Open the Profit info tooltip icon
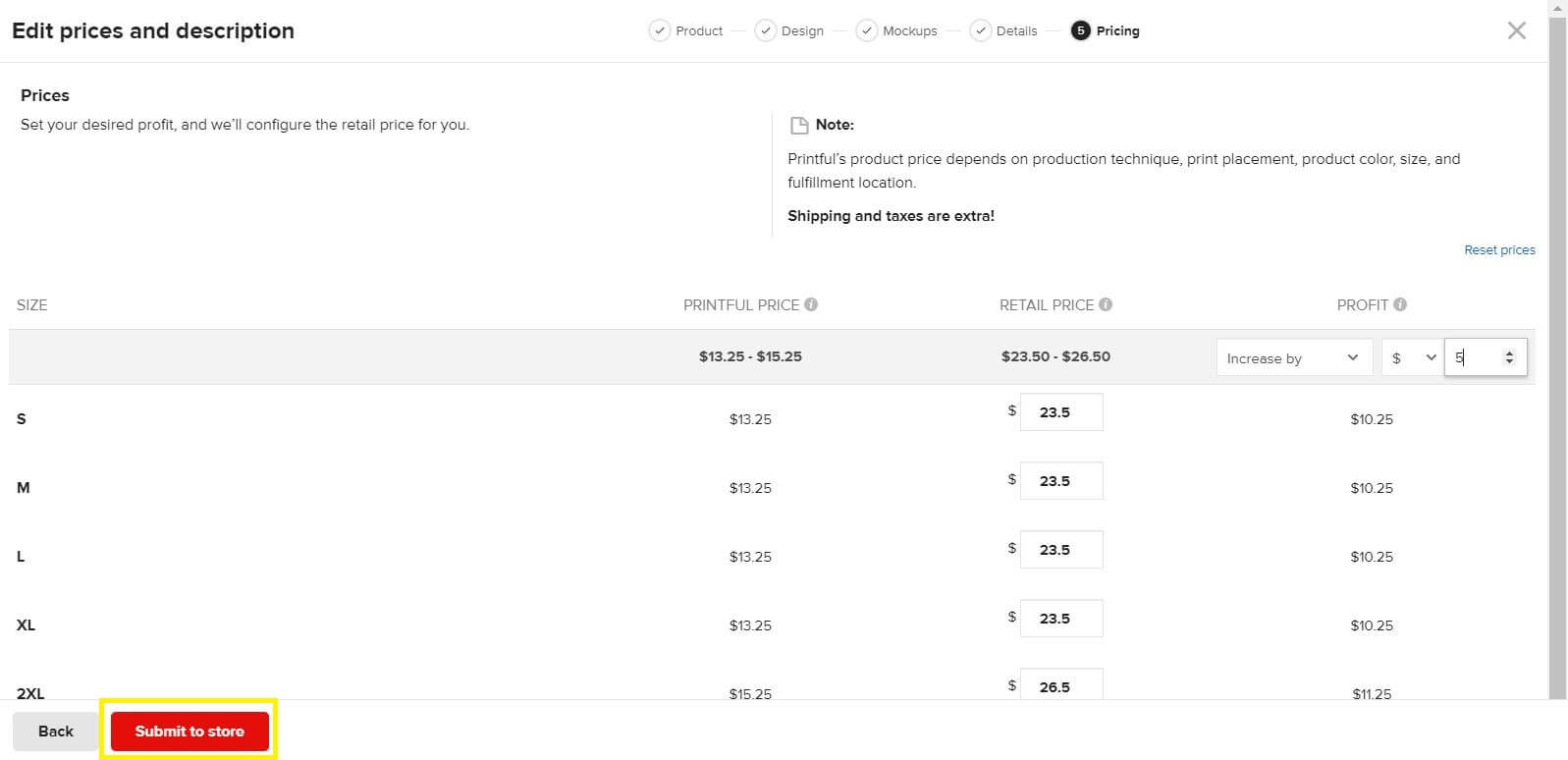 [1400, 304]
